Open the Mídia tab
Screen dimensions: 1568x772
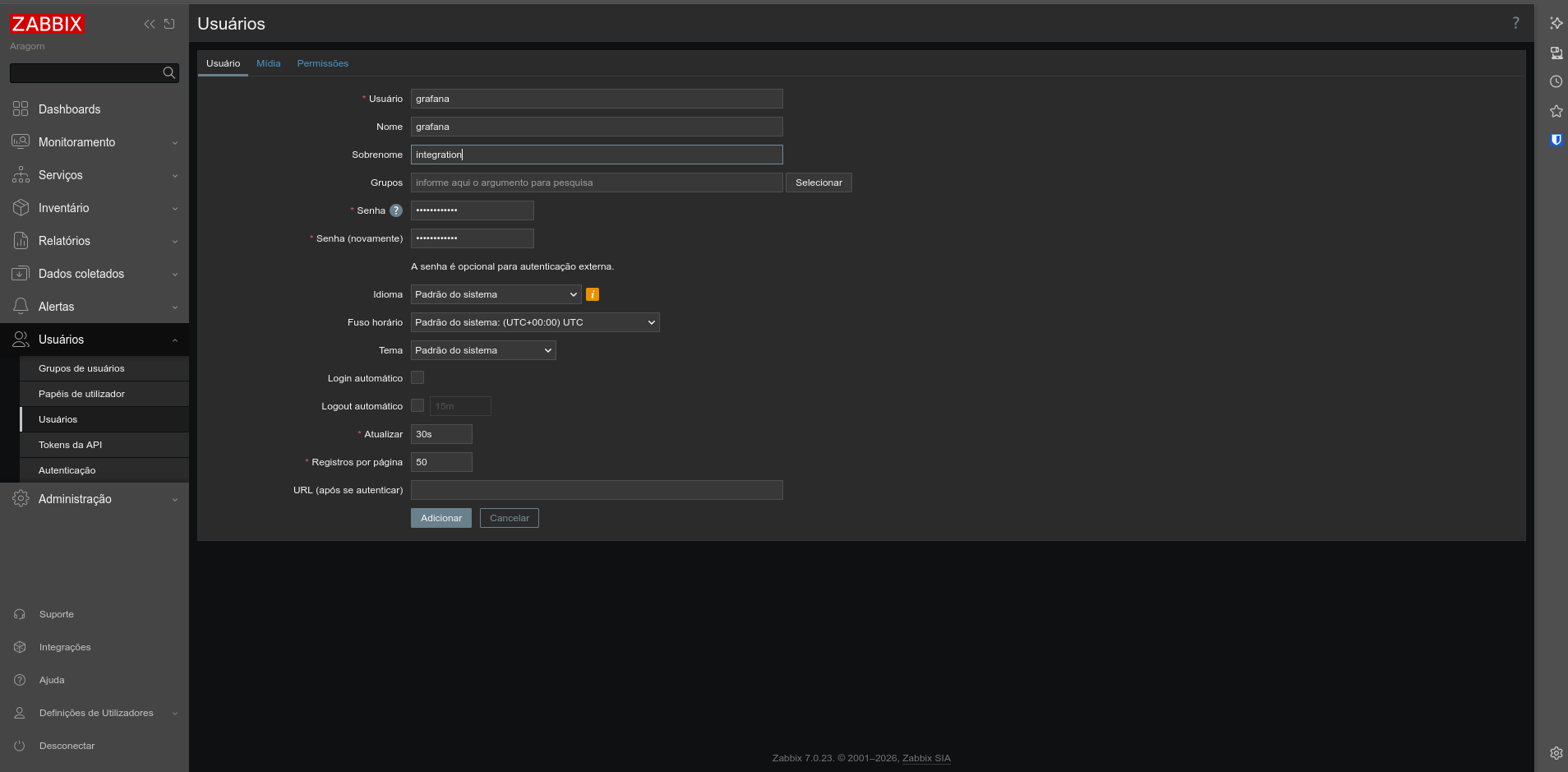click(269, 63)
